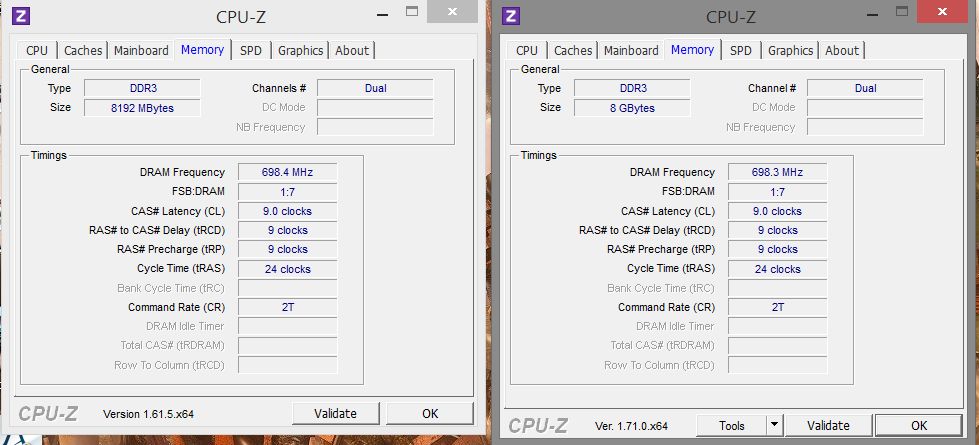979x445 pixels.
Task: Click 9.0 clocks CAS Latency in right window
Action: coord(777,211)
